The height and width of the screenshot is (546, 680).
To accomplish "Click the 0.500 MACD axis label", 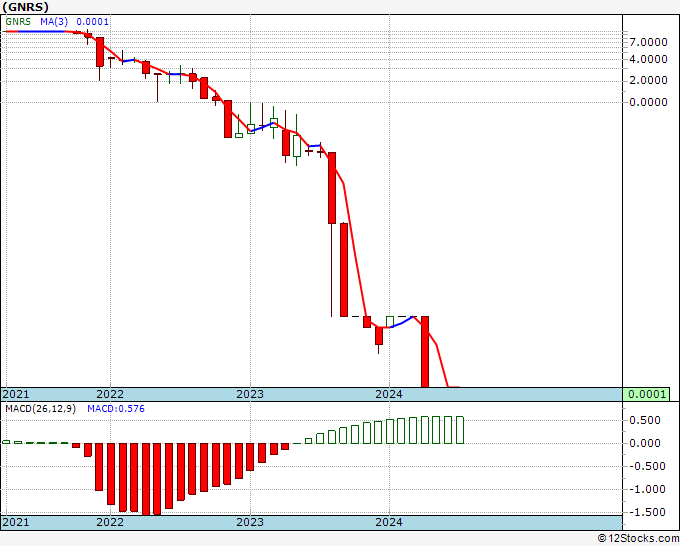I will point(645,420).
